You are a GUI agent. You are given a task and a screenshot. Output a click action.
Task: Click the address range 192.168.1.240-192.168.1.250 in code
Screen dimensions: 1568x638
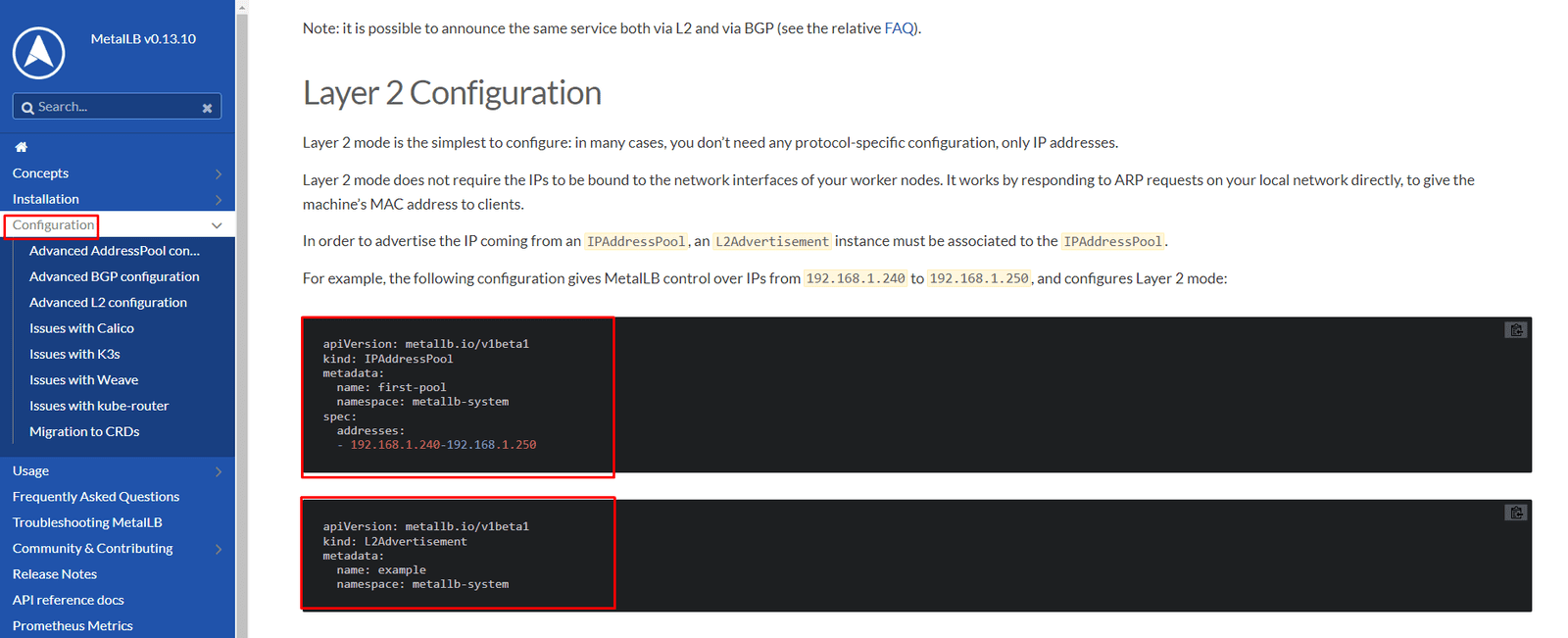[443, 445]
